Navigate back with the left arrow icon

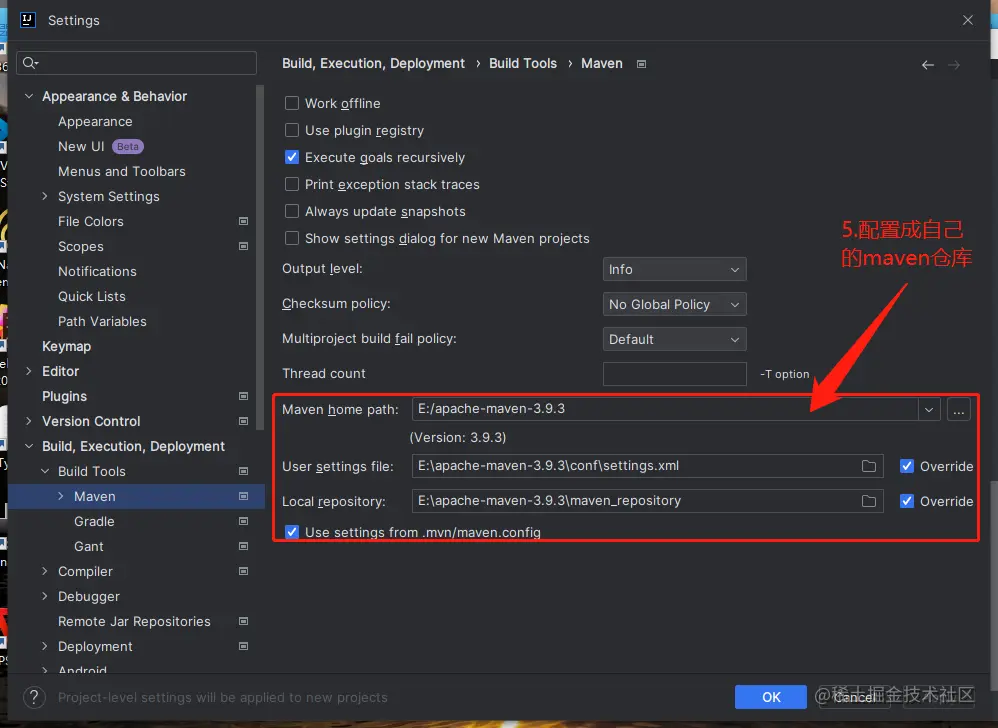point(927,65)
